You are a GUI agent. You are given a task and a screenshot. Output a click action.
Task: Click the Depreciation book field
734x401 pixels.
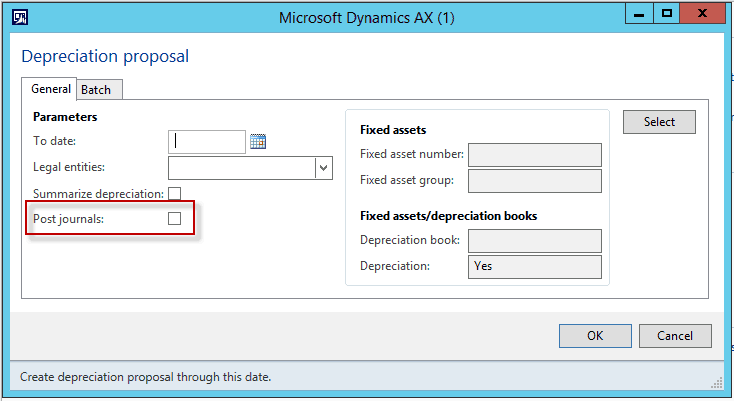coord(535,241)
